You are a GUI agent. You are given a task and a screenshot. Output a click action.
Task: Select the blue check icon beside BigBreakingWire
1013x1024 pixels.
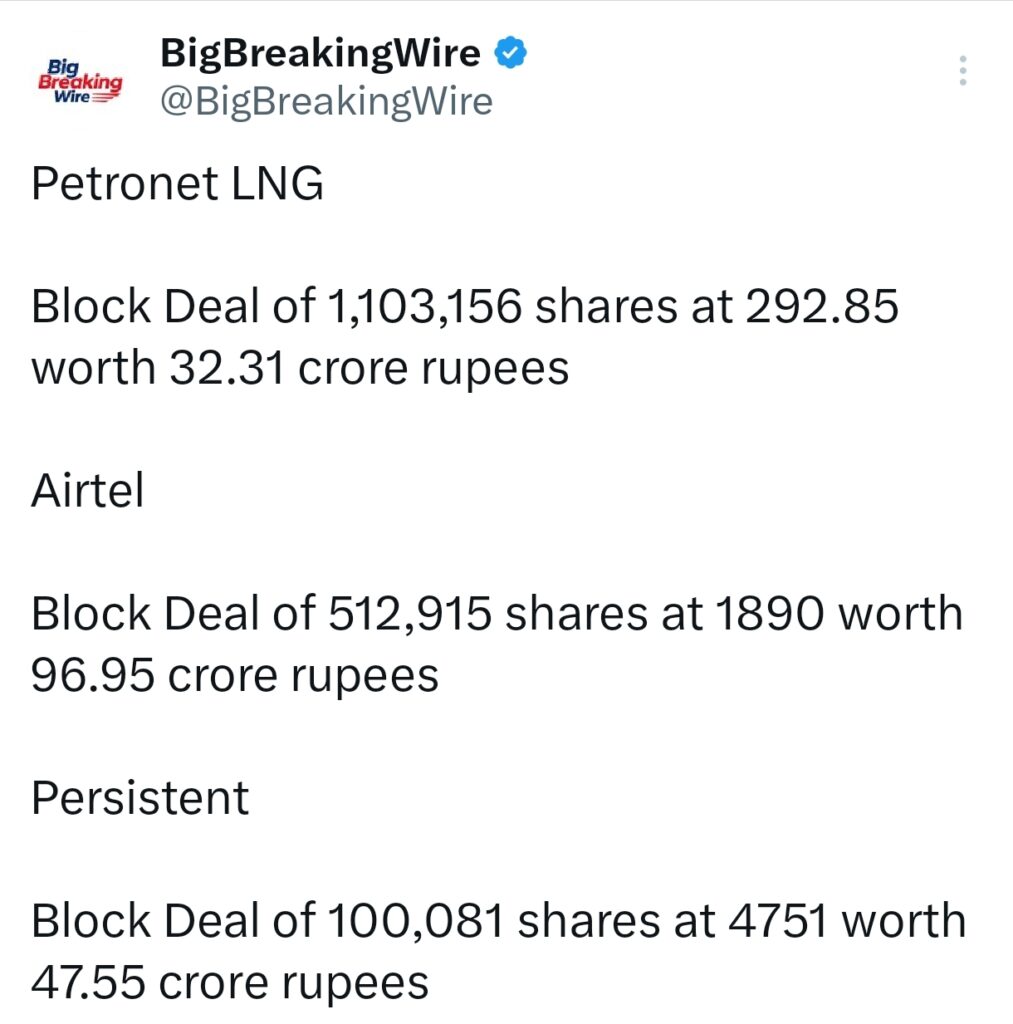point(510,52)
